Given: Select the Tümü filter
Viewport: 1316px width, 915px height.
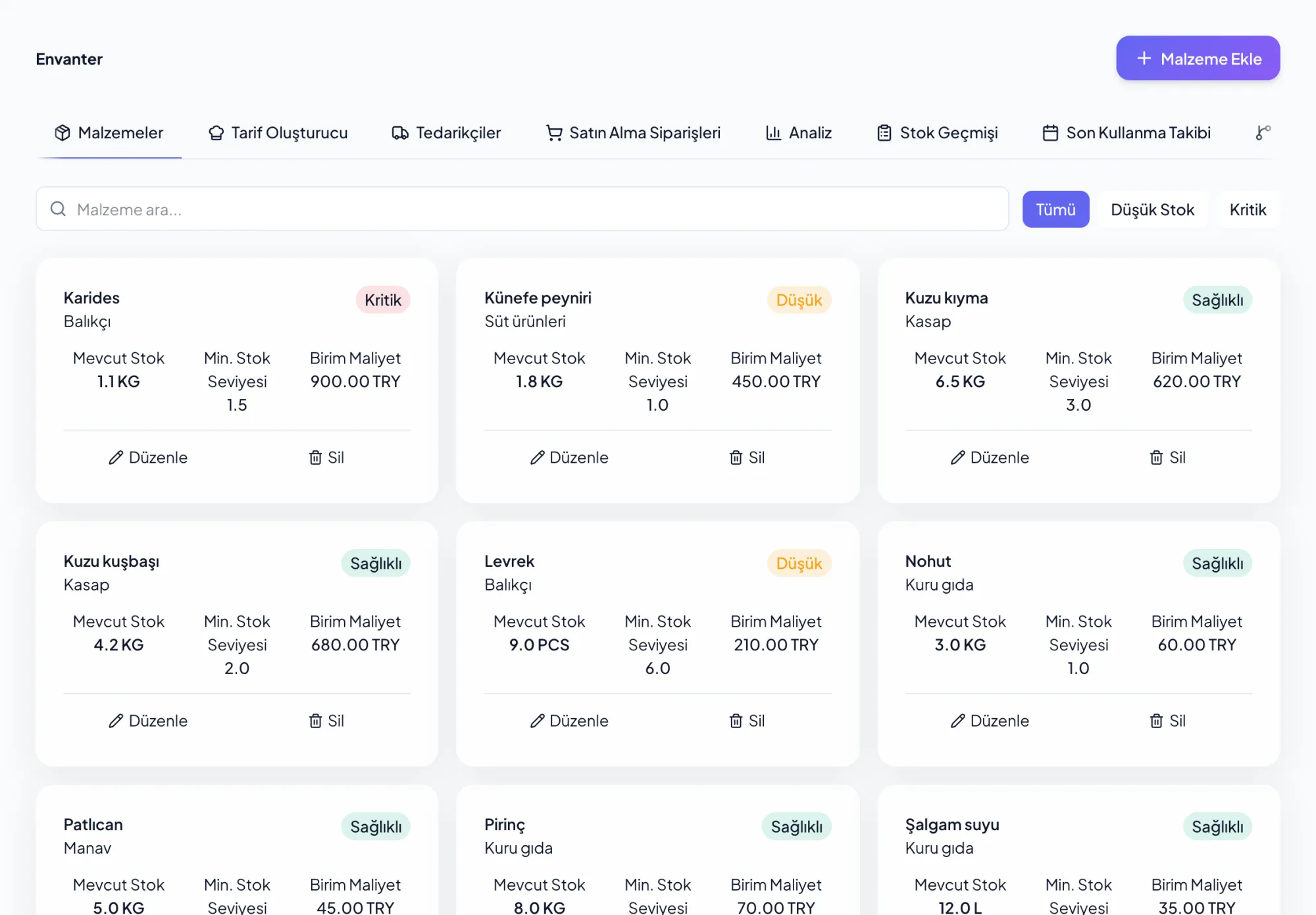Looking at the screenshot, I should coord(1055,209).
